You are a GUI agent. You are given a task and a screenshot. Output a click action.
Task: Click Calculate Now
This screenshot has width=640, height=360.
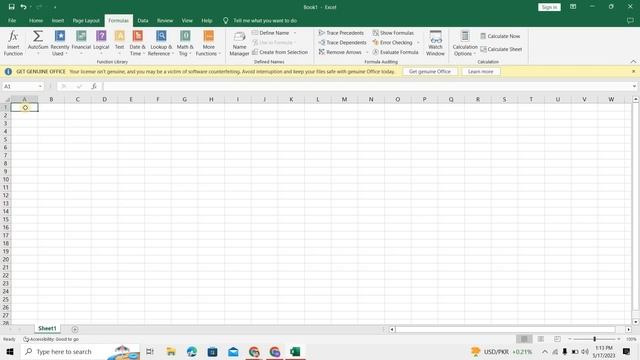(x=500, y=36)
